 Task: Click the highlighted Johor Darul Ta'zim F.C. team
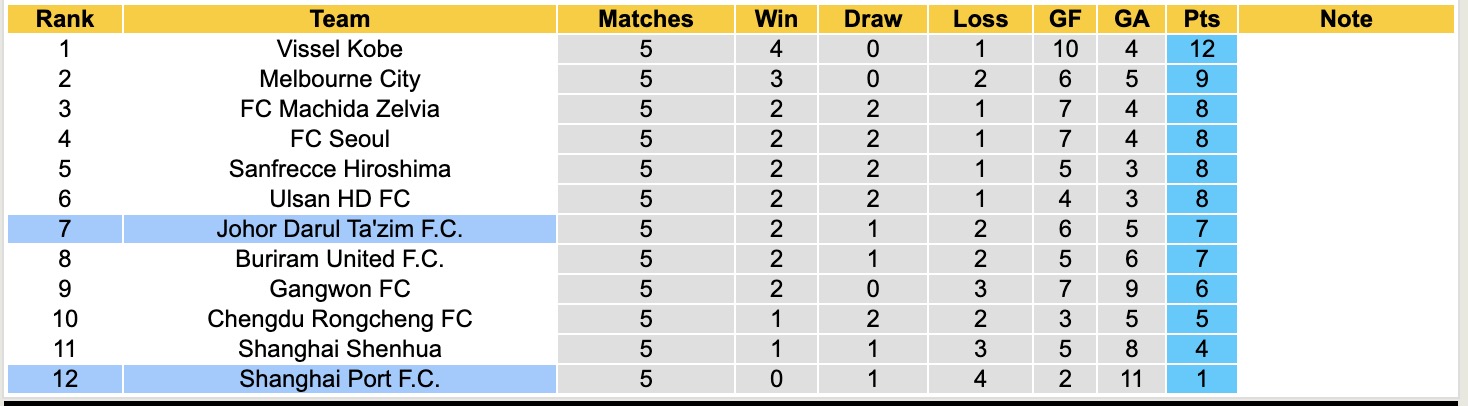[339, 229]
